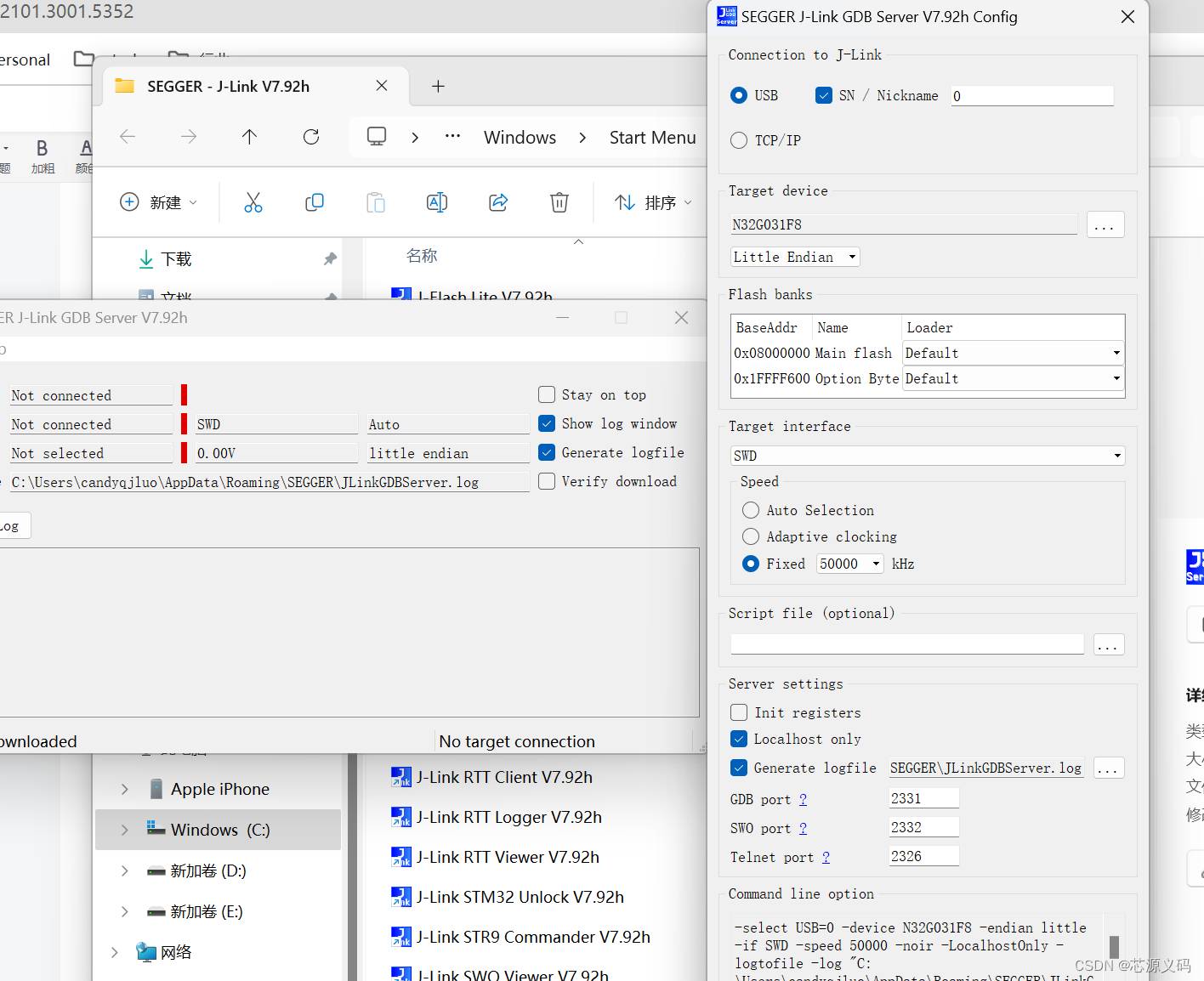Click the J-Link RTT Logger V7.92h shortcut icon

click(x=400, y=817)
